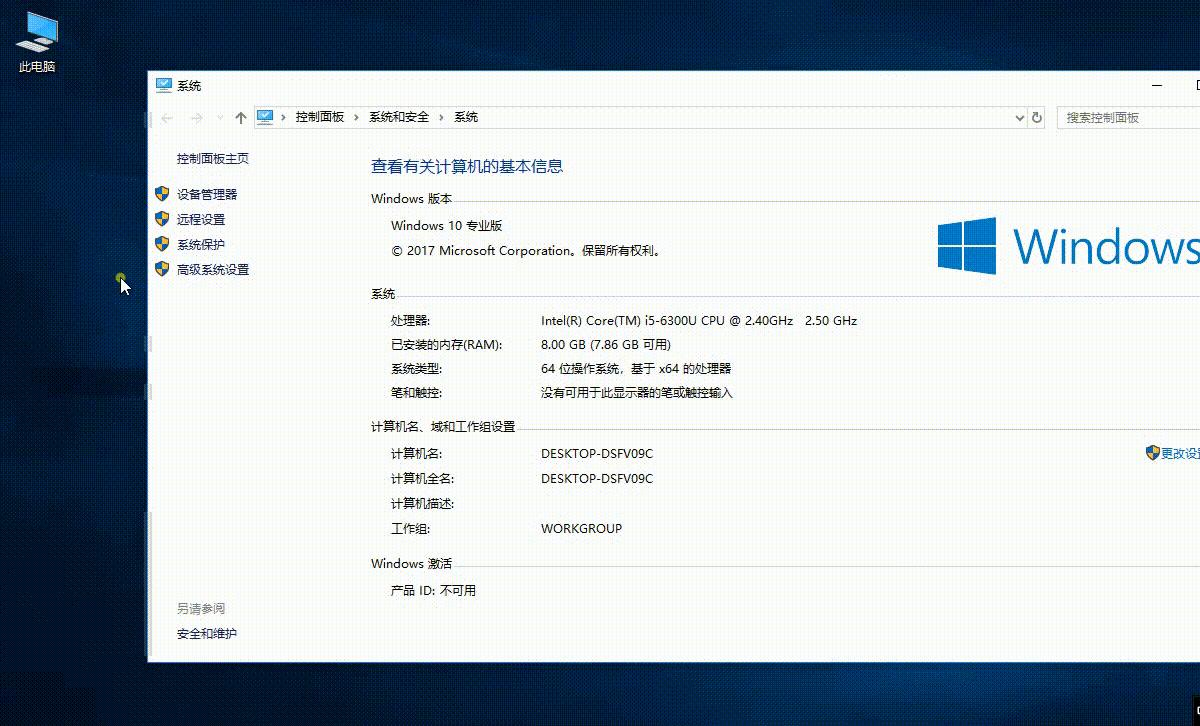1200x726 pixels.
Task: Click the up arrow to go to parent folder
Action: click(240, 117)
